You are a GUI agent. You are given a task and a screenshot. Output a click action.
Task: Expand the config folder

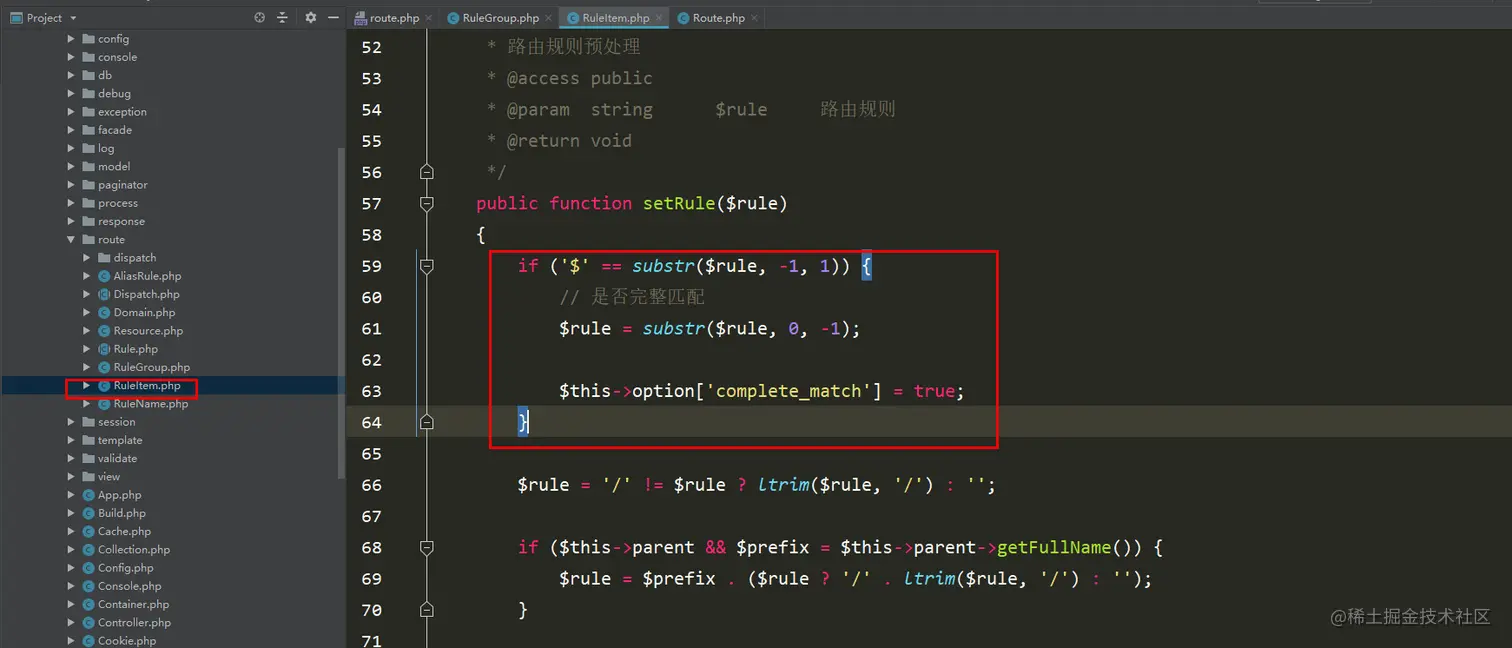(71, 39)
